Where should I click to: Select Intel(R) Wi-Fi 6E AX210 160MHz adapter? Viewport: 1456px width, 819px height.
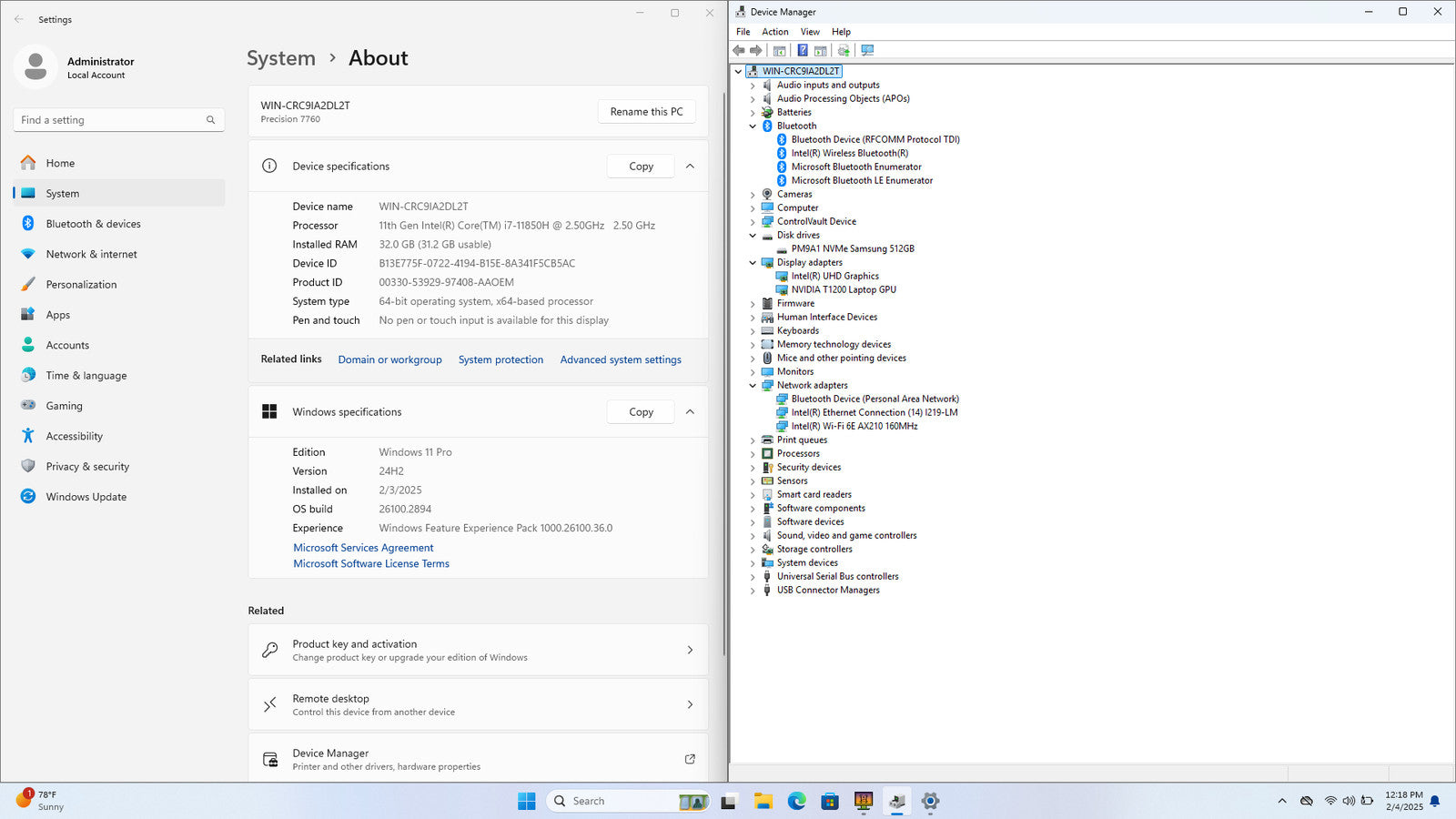click(x=854, y=426)
